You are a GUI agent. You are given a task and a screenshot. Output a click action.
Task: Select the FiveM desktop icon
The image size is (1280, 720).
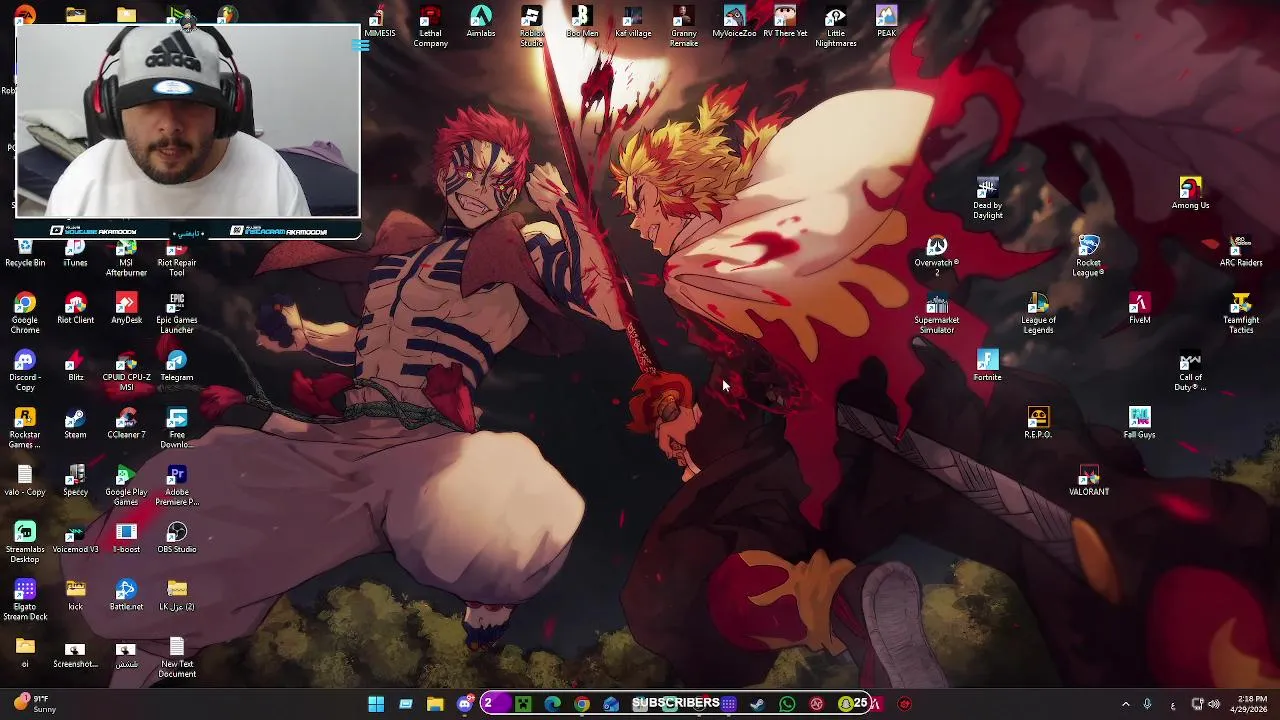tap(1139, 308)
